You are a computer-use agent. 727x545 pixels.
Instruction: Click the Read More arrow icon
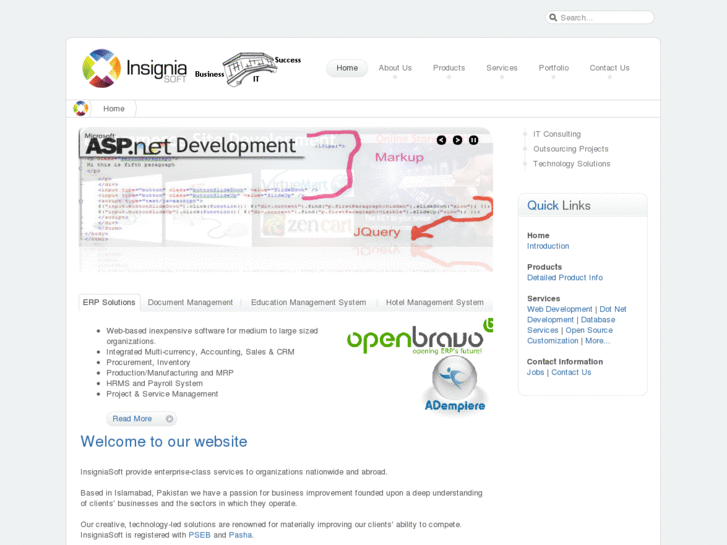[170, 419]
